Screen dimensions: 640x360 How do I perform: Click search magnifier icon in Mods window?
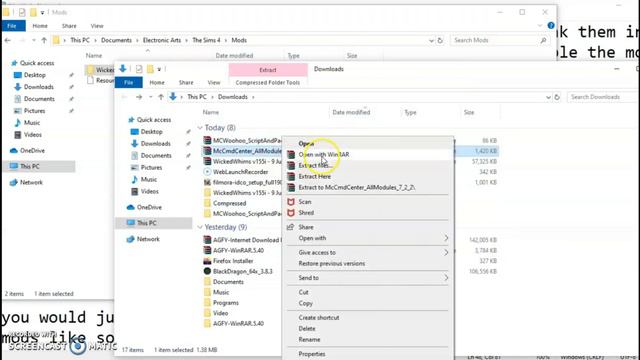[543, 40]
